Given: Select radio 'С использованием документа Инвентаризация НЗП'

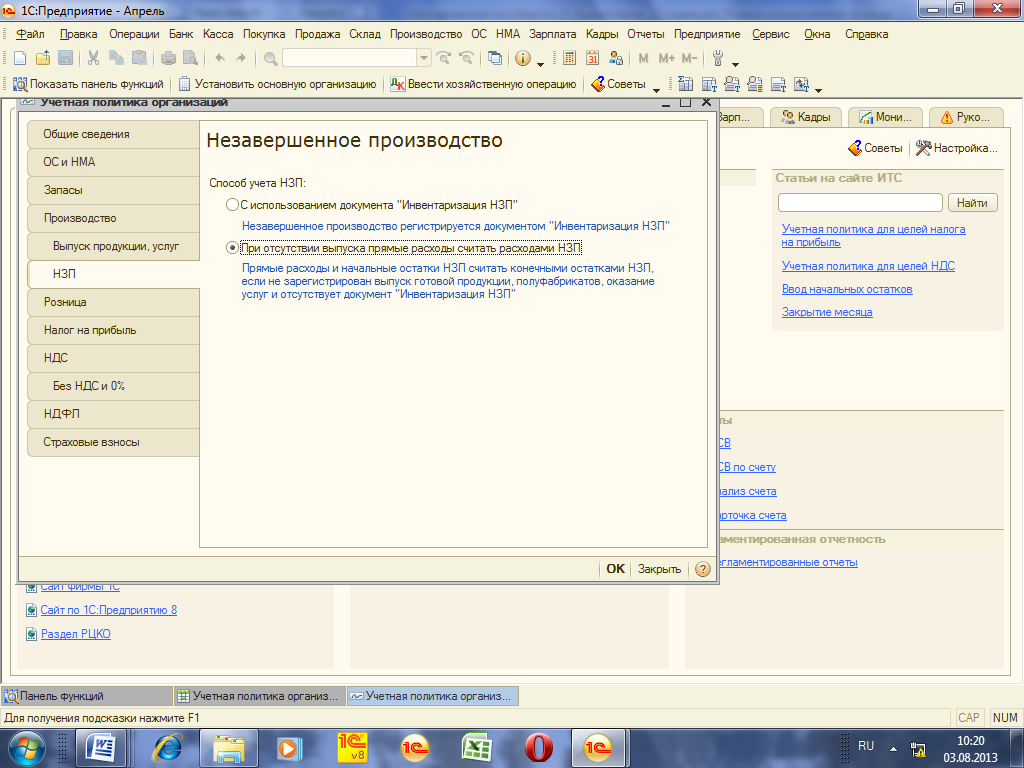Looking at the screenshot, I should point(232,205).
